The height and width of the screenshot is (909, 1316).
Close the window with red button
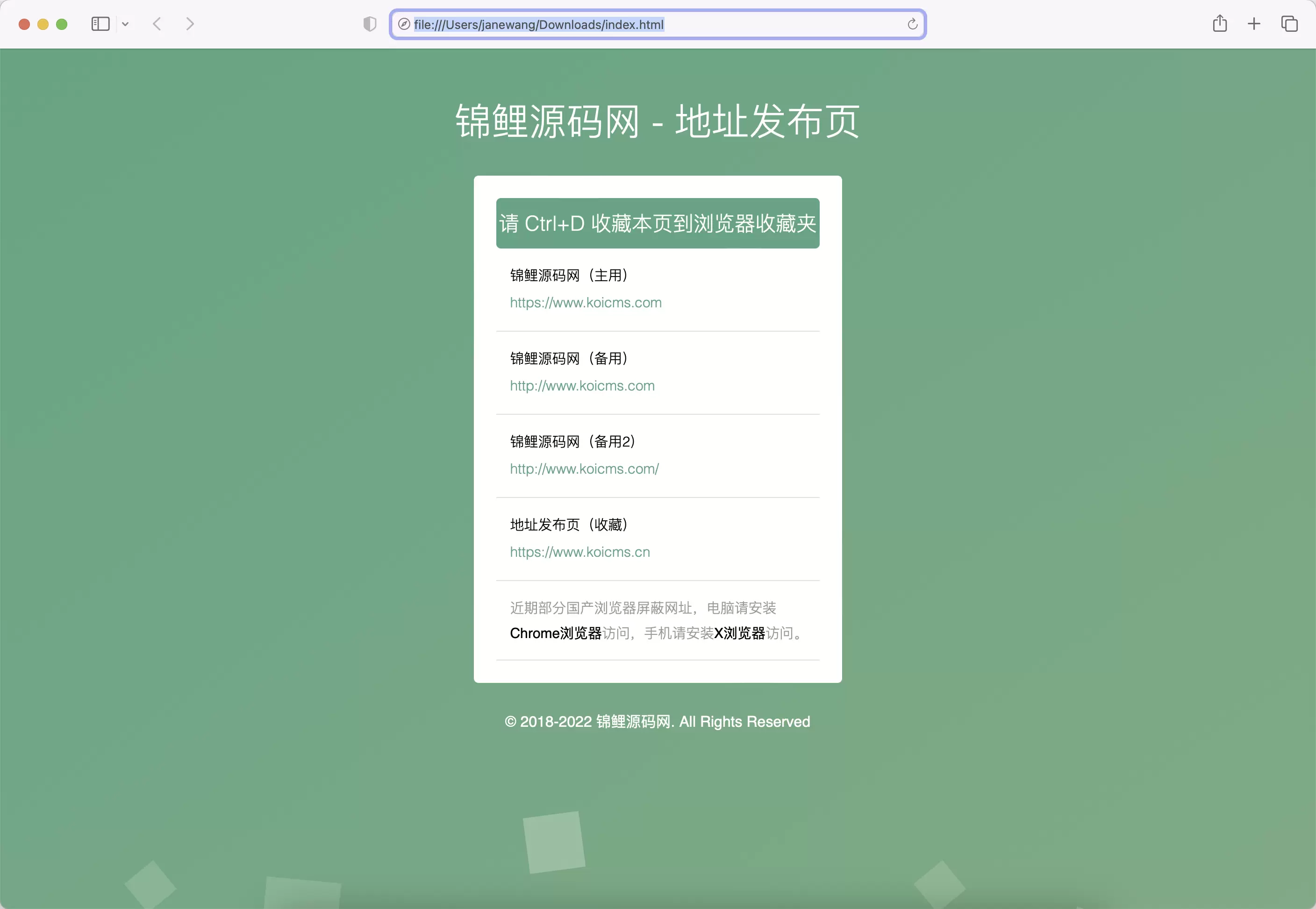[24, 24]
